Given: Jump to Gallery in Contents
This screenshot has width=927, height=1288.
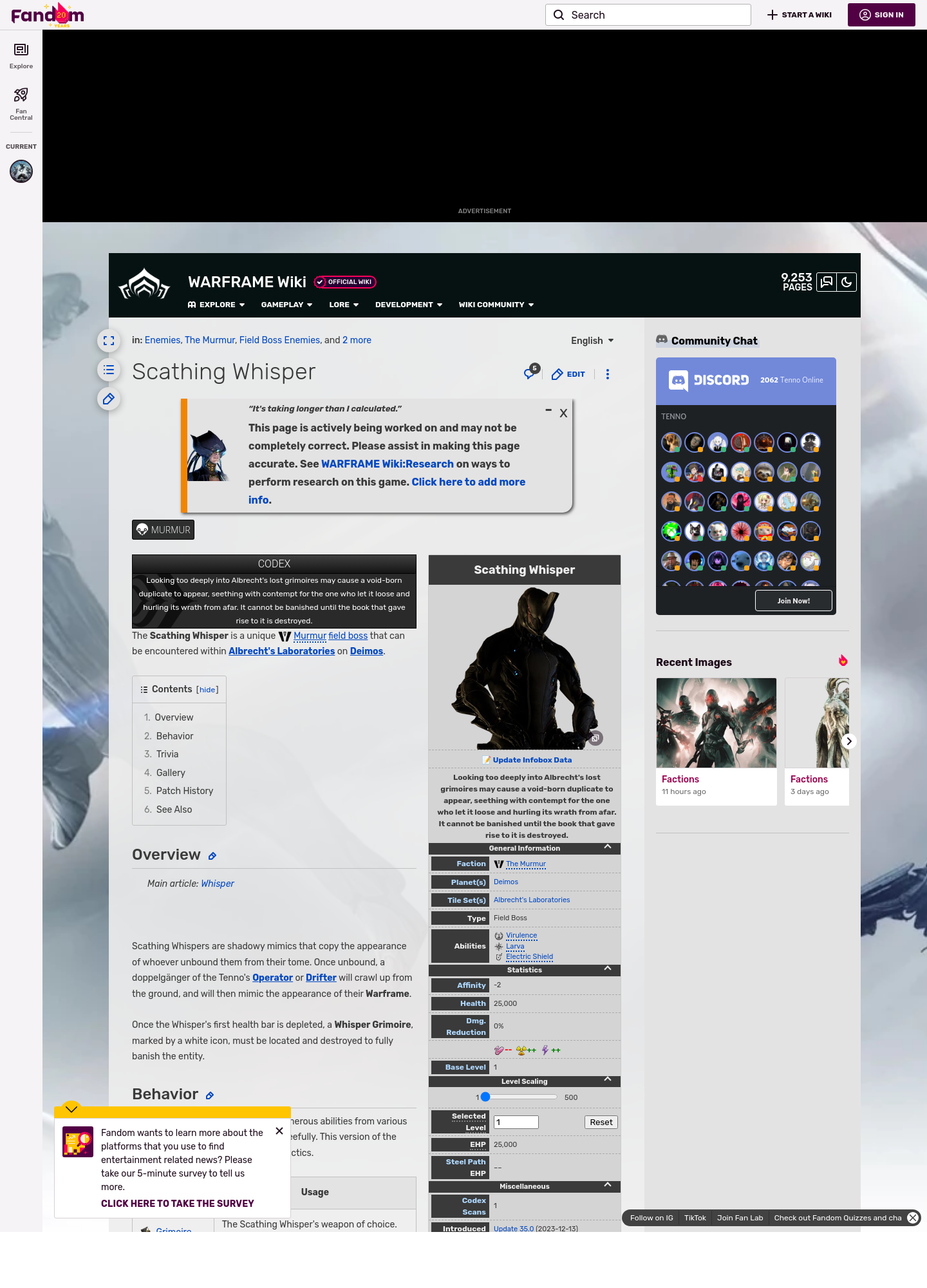Looking at the screenshot, I should click(171, 773).
